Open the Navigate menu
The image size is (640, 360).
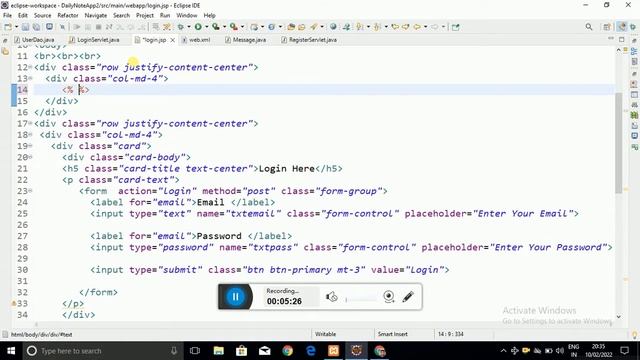click(x=96, y=15)
